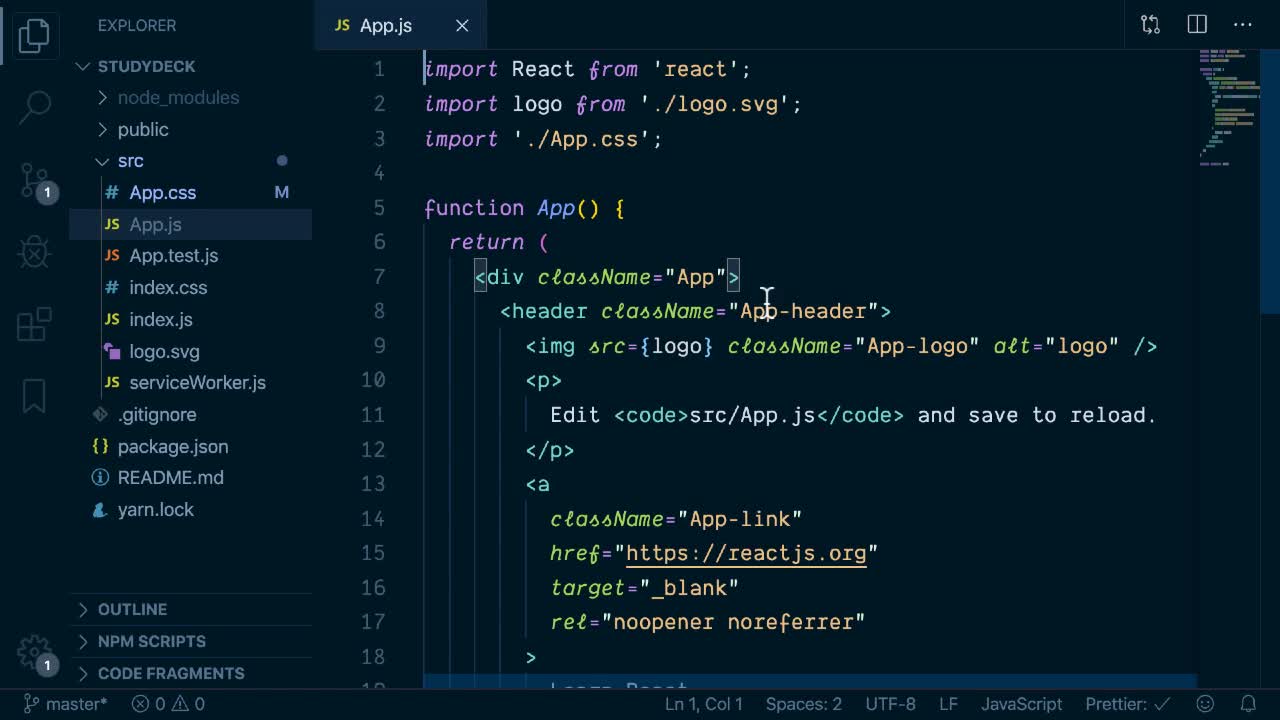Image resolution: width=1280 pixels, height=720 pixels.
Task: Open errors and warnings problems count
Action: 168,704
